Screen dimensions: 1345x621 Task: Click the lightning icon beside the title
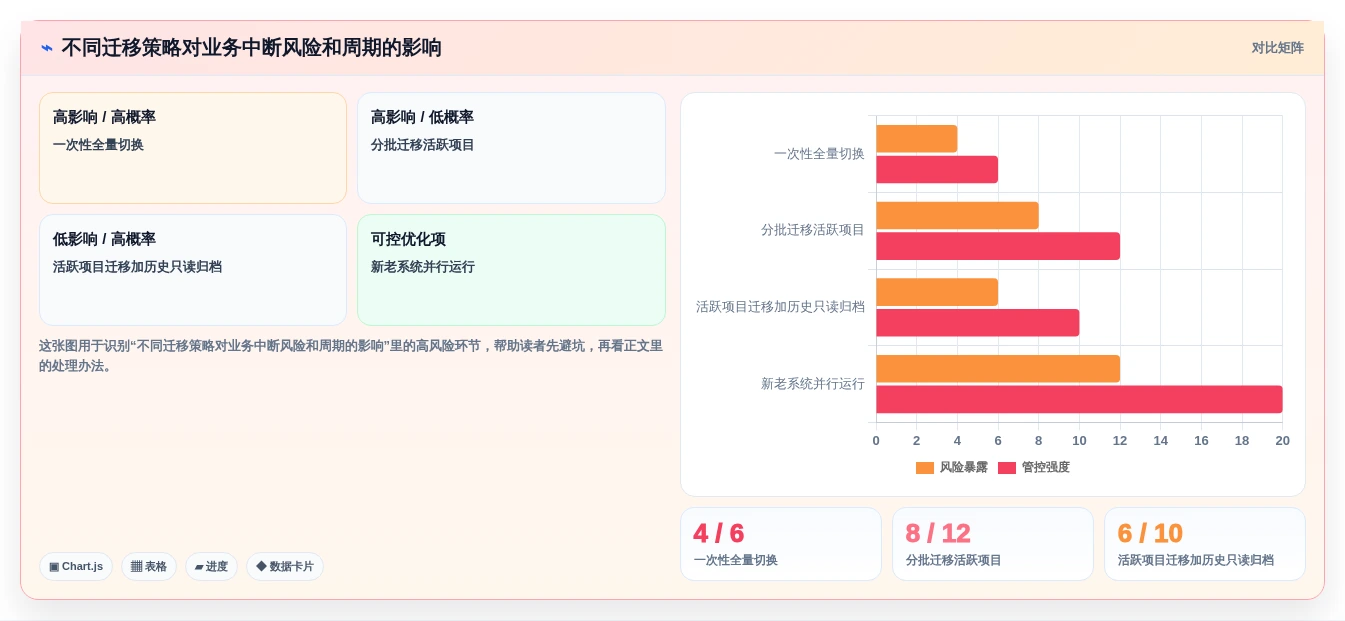(47, 48)
